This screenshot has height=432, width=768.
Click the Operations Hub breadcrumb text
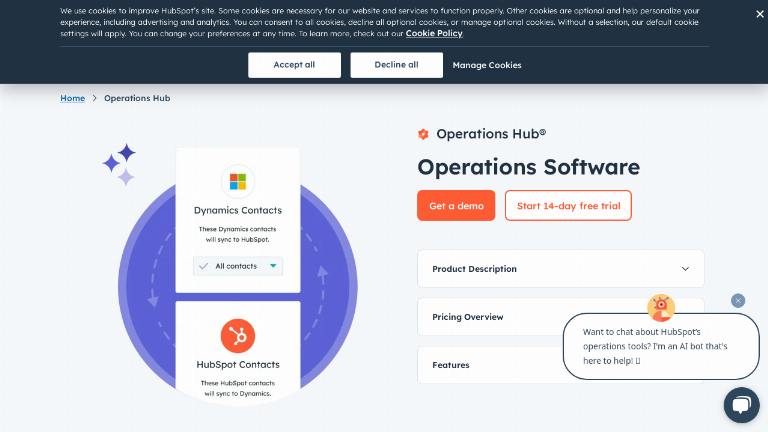pos(137,98)
